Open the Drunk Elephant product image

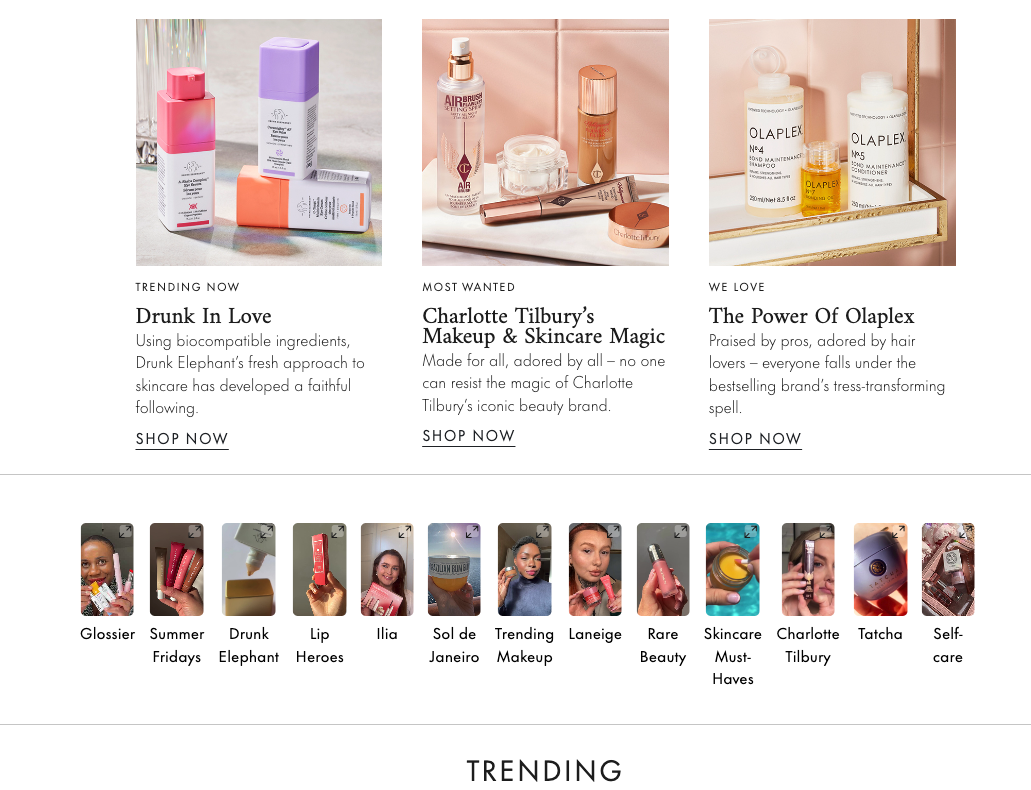click(x=258, y=142)
